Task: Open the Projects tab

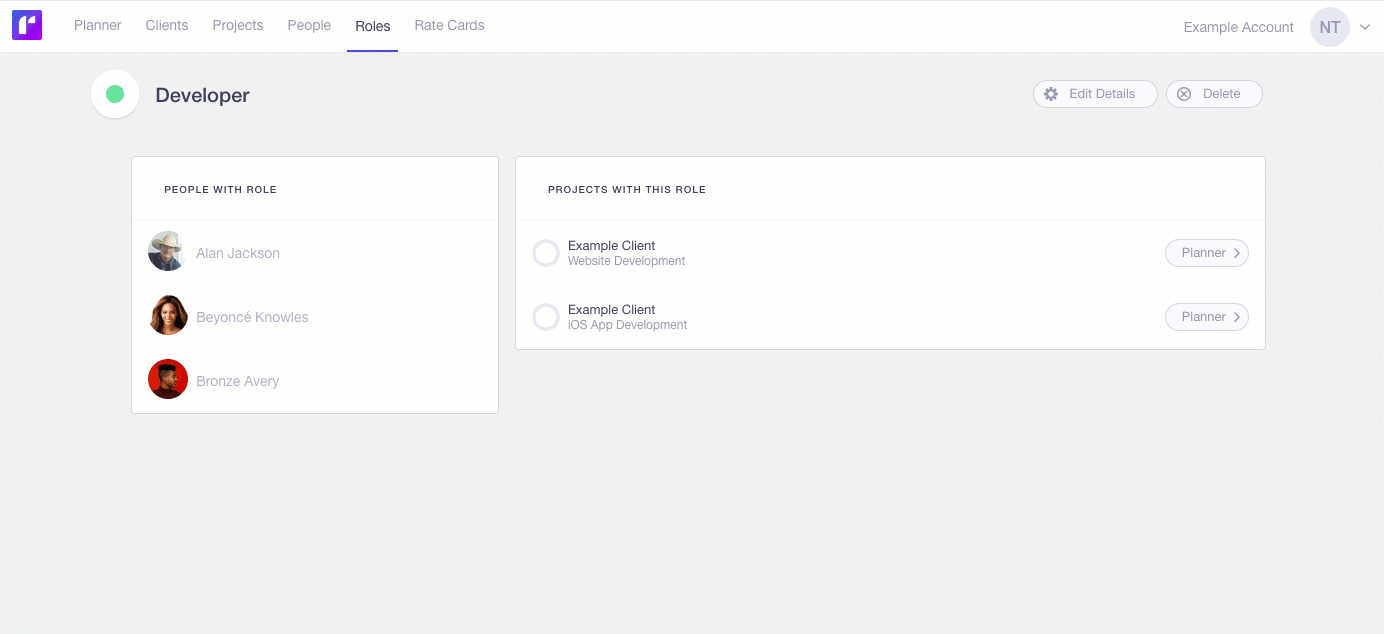Action: (238, 26)
